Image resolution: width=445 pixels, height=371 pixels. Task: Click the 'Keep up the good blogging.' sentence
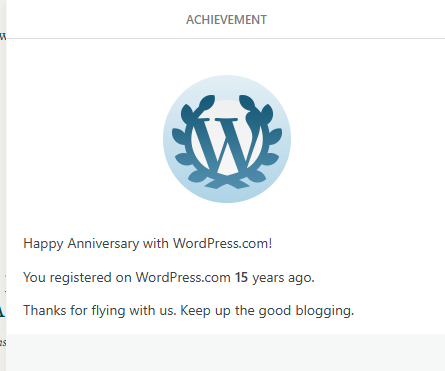pyautogui.click(x=267, y=311)
